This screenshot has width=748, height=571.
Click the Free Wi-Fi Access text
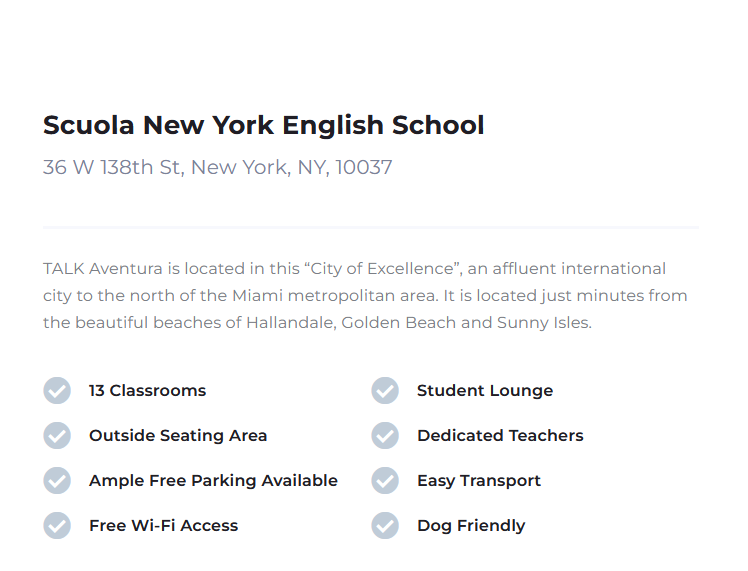point(164,526)
